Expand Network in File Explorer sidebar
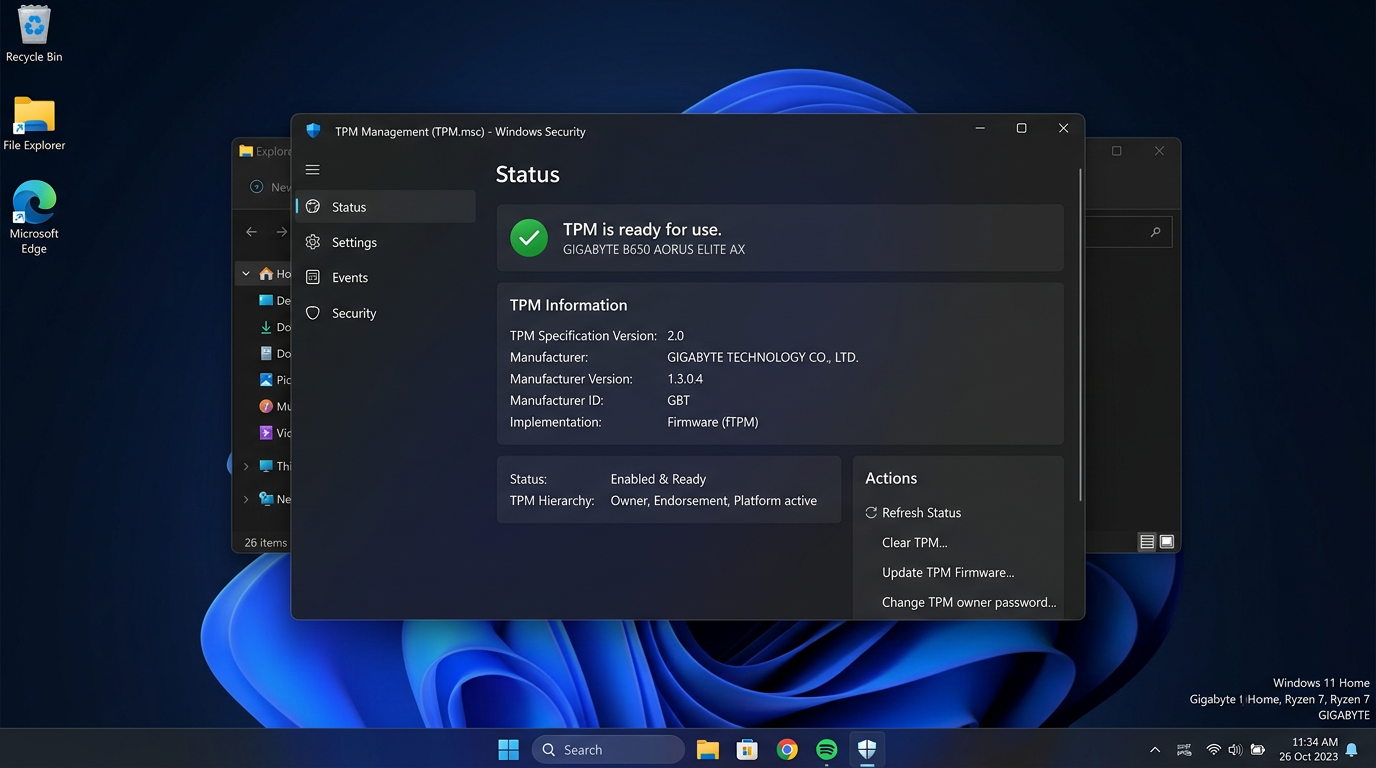This screenshot has height=768, width=1376. 246,498
